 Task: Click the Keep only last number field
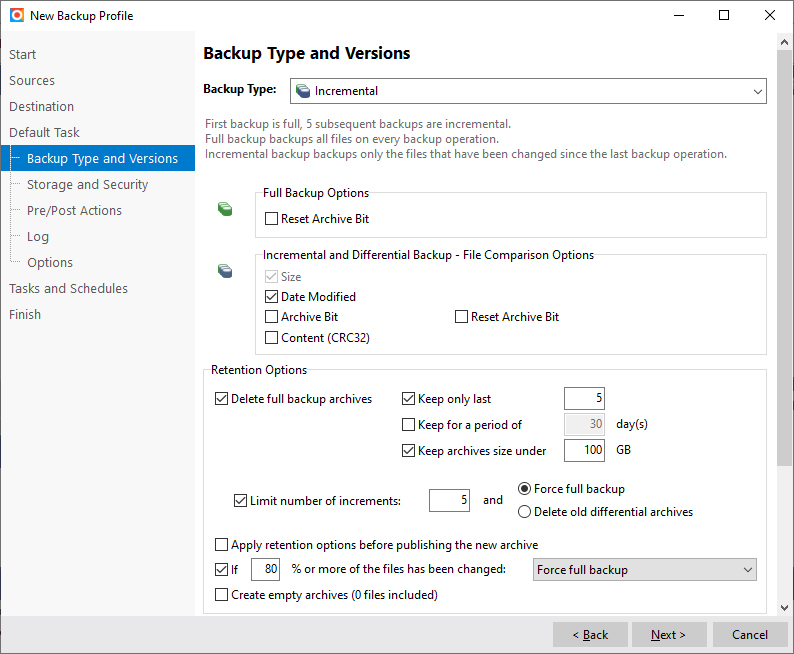(584, 399)
